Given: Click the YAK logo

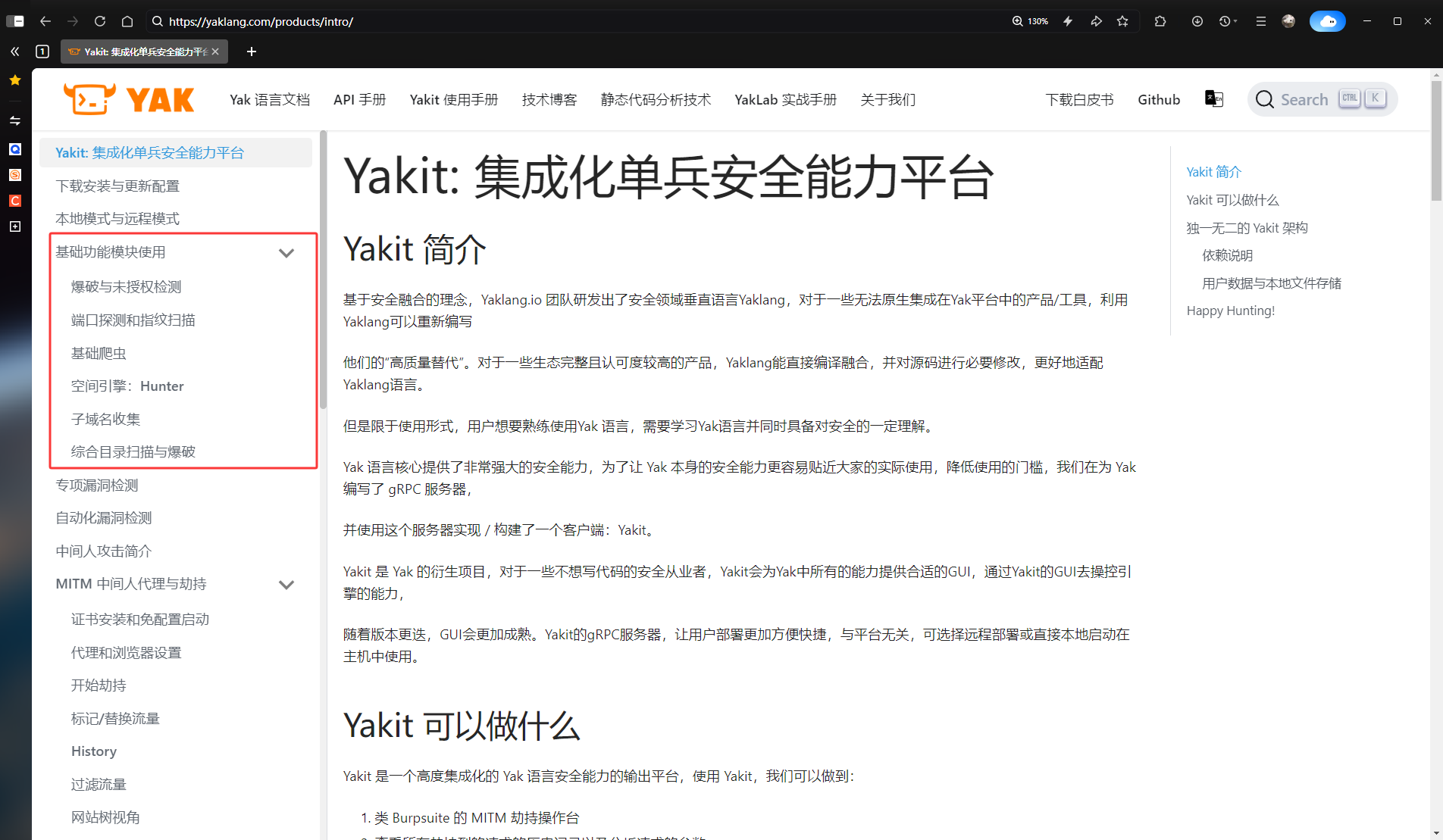Looking at the screenshot, I should click(x=129, y=99).
